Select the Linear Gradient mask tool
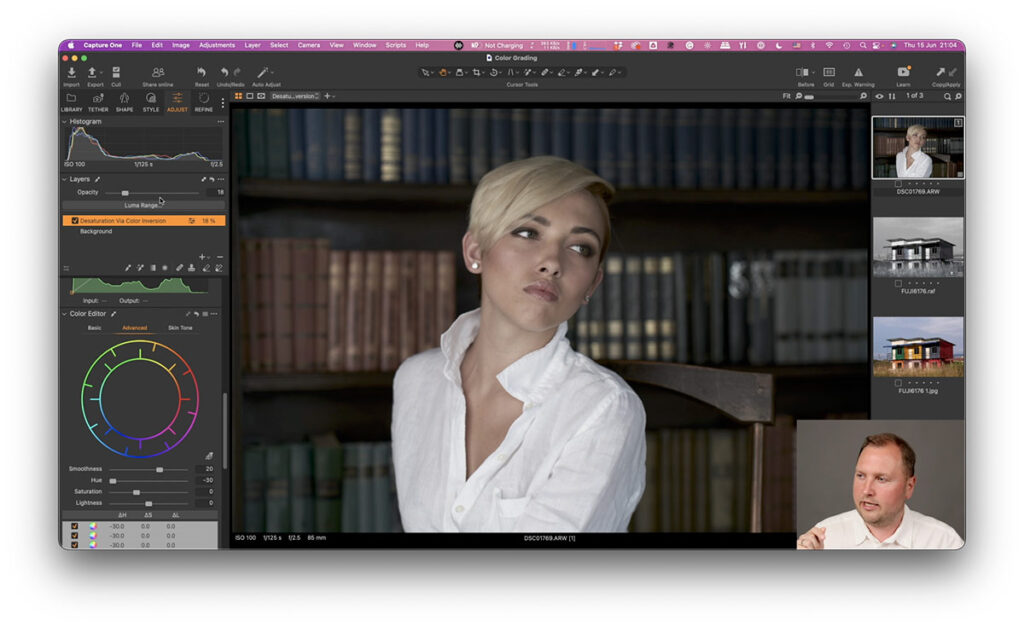Screen dimensions: 1024x627 [x=153, y=268]
